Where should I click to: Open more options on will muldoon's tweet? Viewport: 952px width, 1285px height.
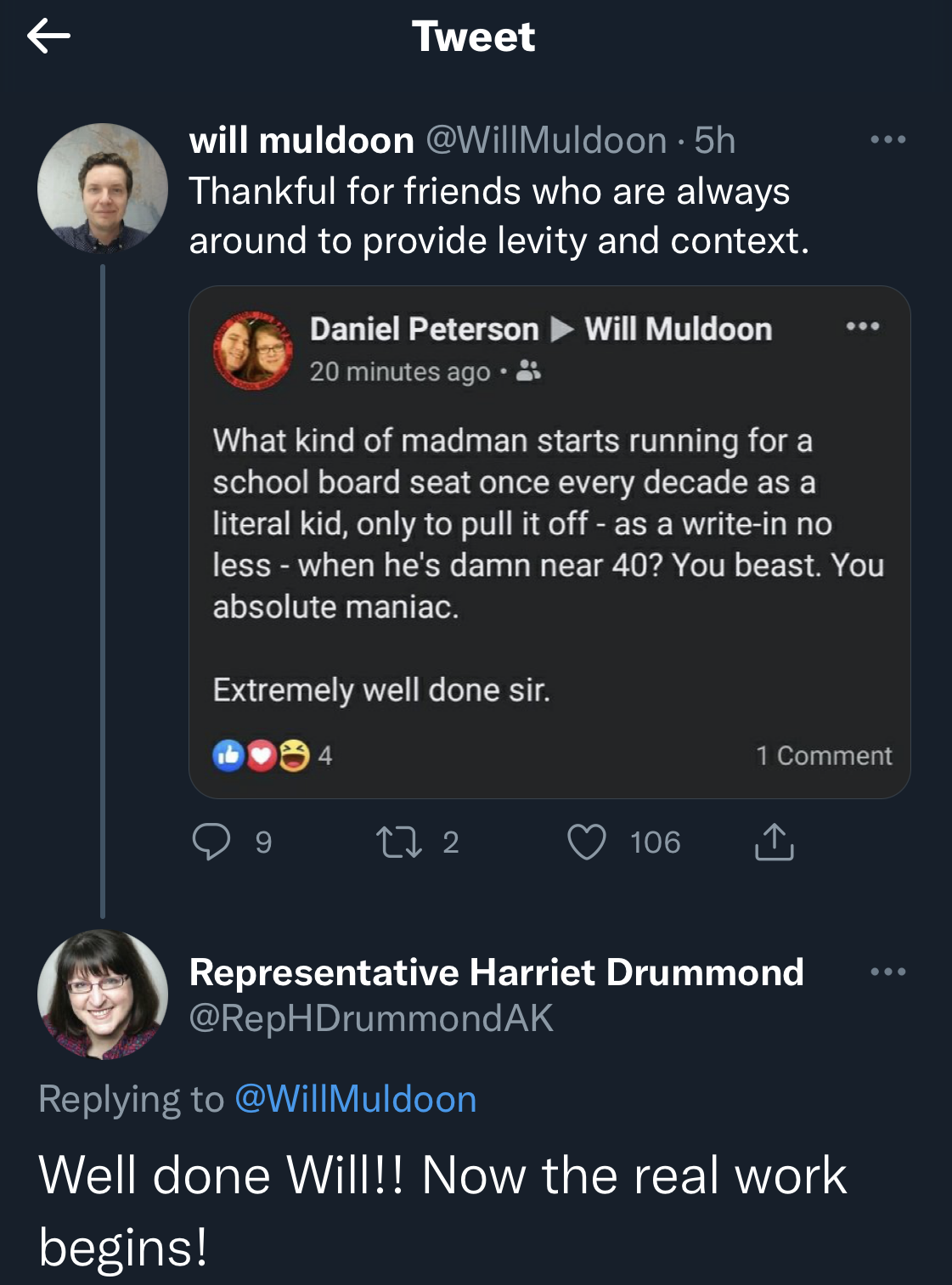888,139
